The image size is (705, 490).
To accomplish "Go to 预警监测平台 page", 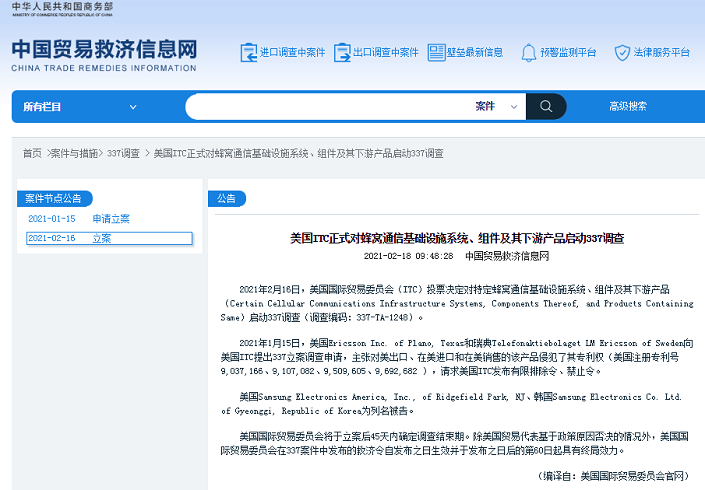I will [x=568, y=53].
